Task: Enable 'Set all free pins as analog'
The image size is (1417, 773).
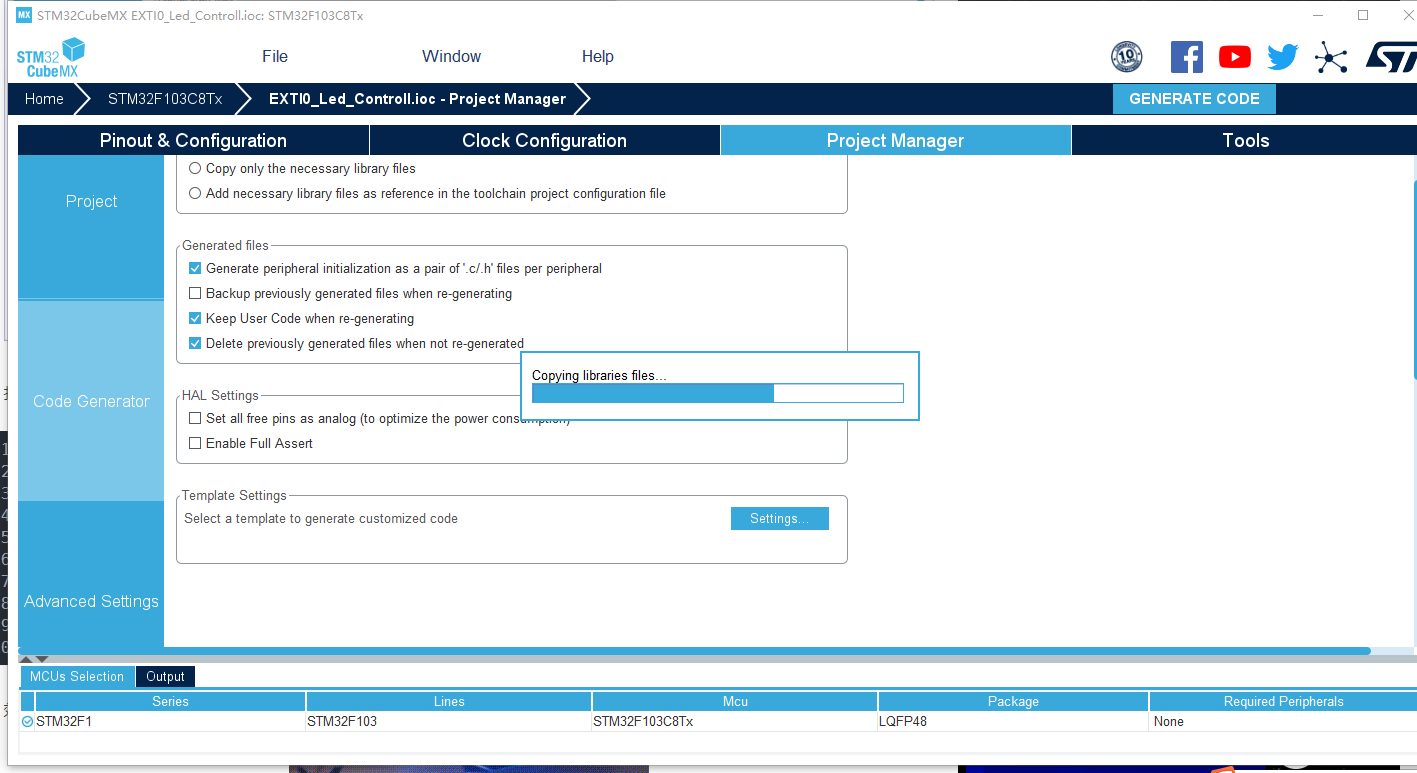Action: 195,418
